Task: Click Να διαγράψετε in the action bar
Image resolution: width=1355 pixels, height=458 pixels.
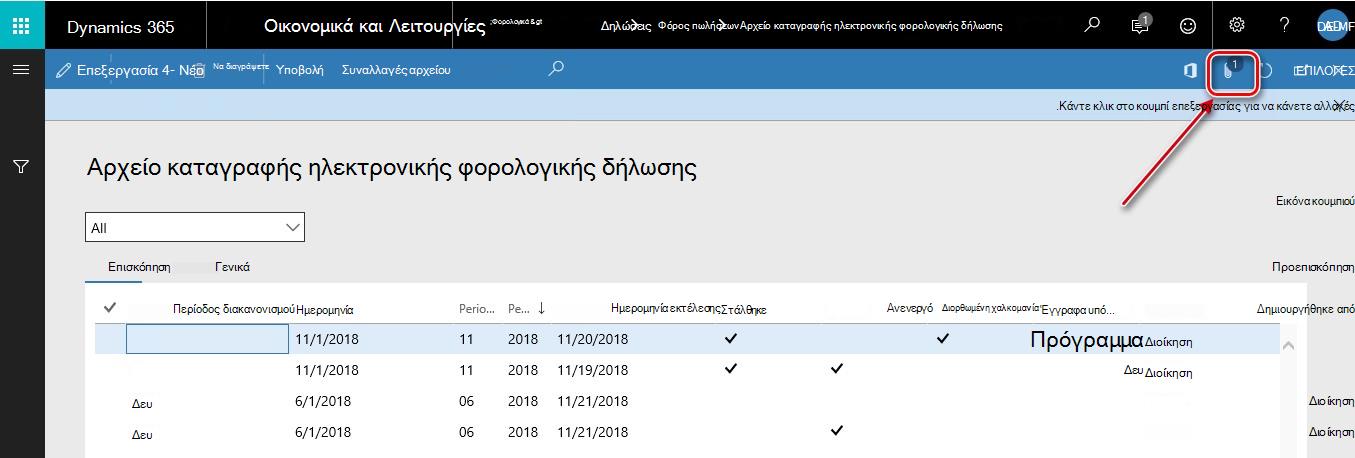Action: click(x=241, y=67)
